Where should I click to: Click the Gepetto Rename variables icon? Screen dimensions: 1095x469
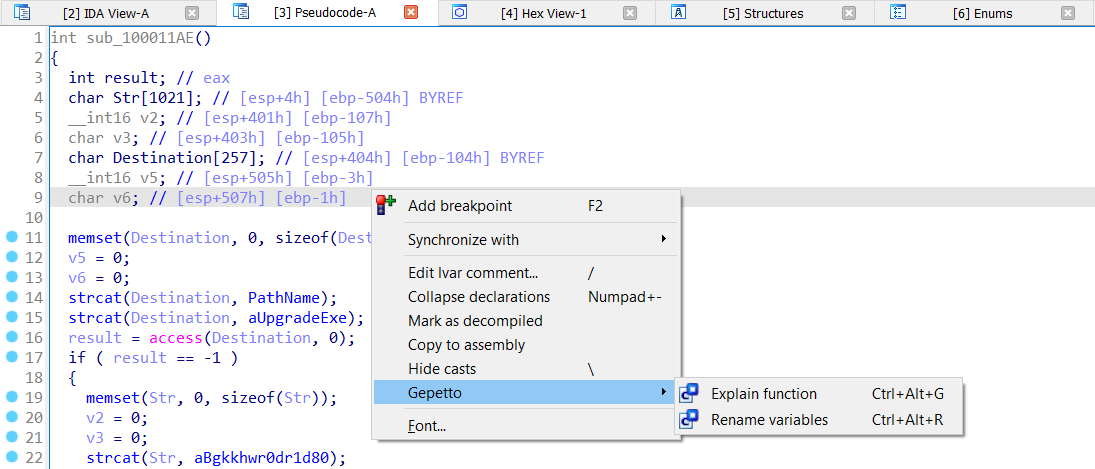coord(689,420)
